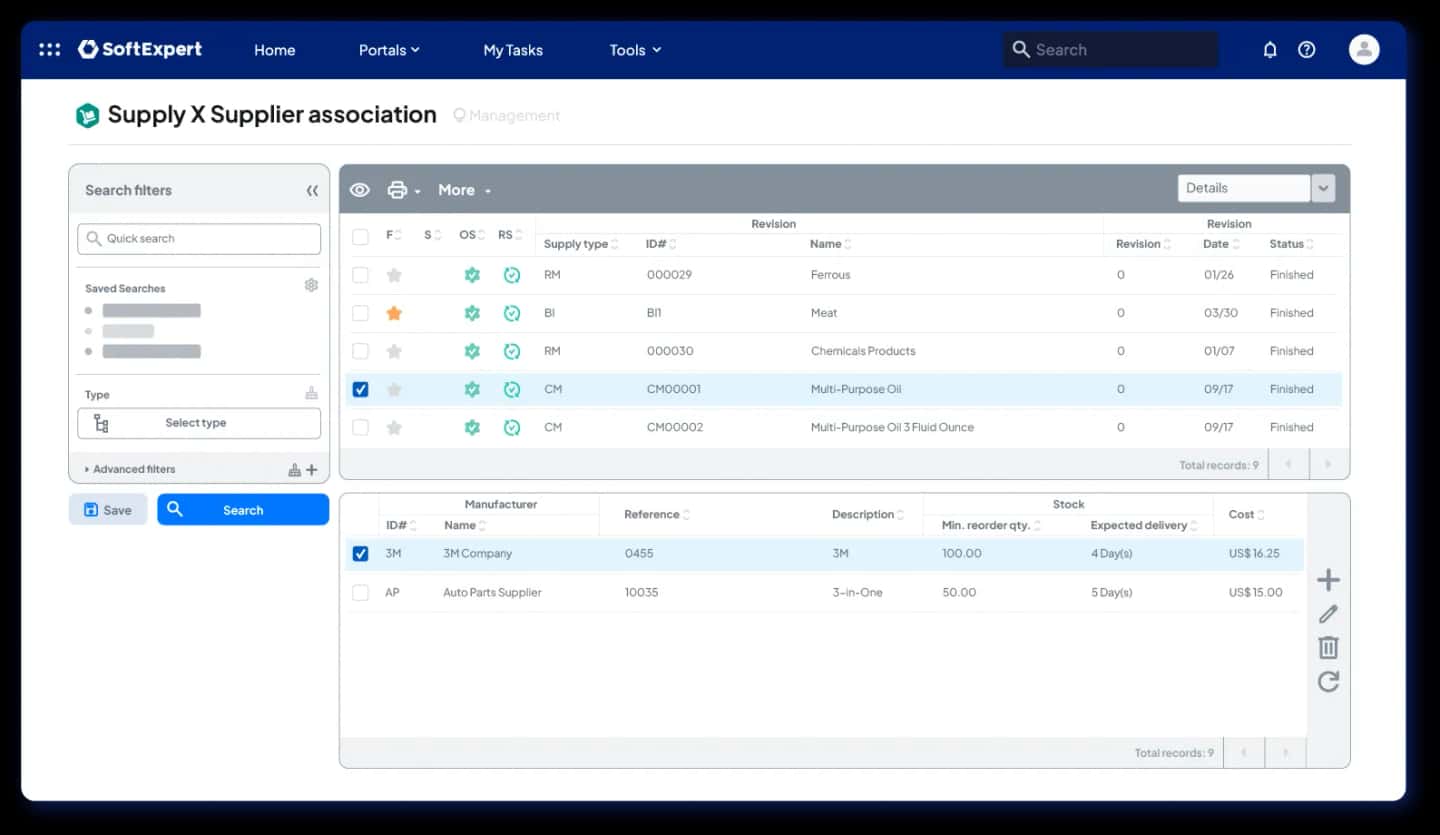The image size is (1440, 835).
Task: Click the refresh arrow icon
Action: tap(1328, 682)
